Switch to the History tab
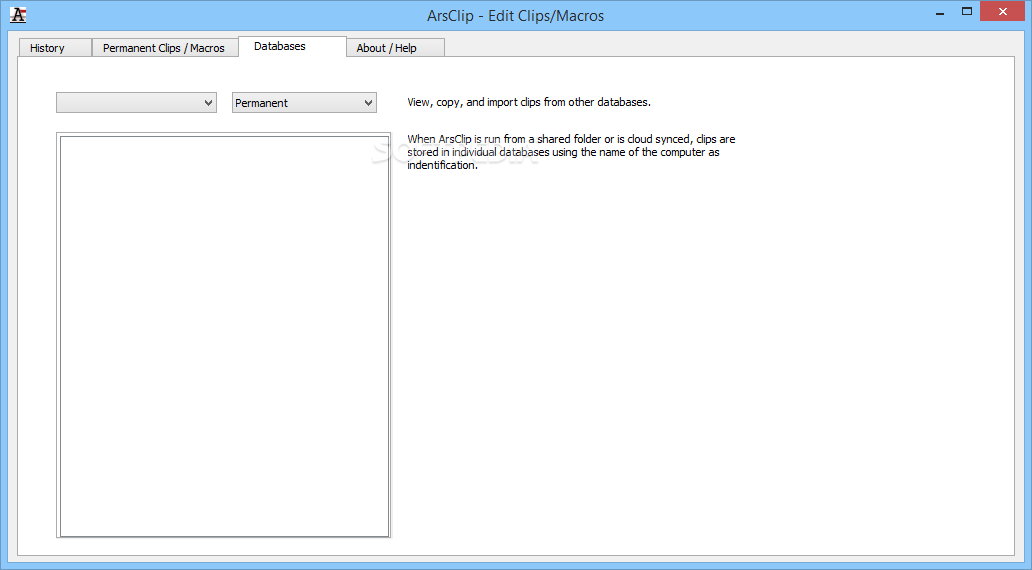 (x=55, y=48)
